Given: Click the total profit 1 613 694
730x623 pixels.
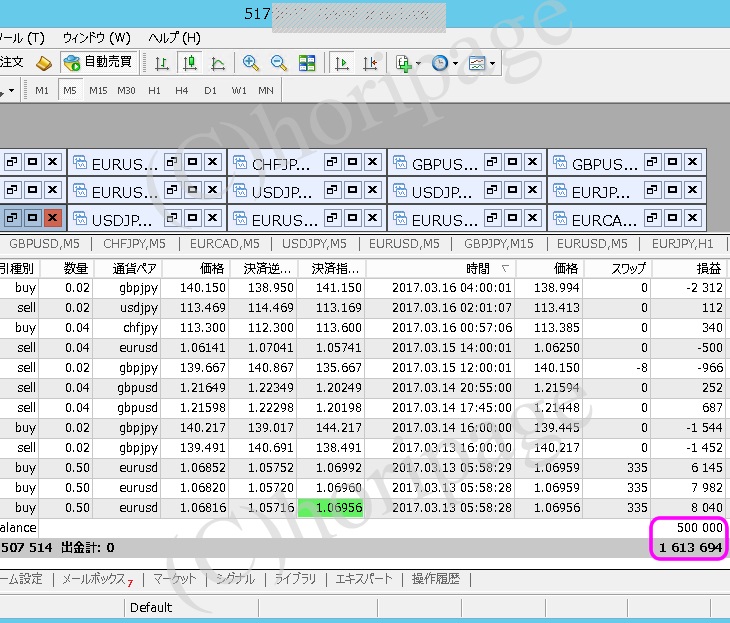Looking at the screenshot, I should (x=690, y=548).
